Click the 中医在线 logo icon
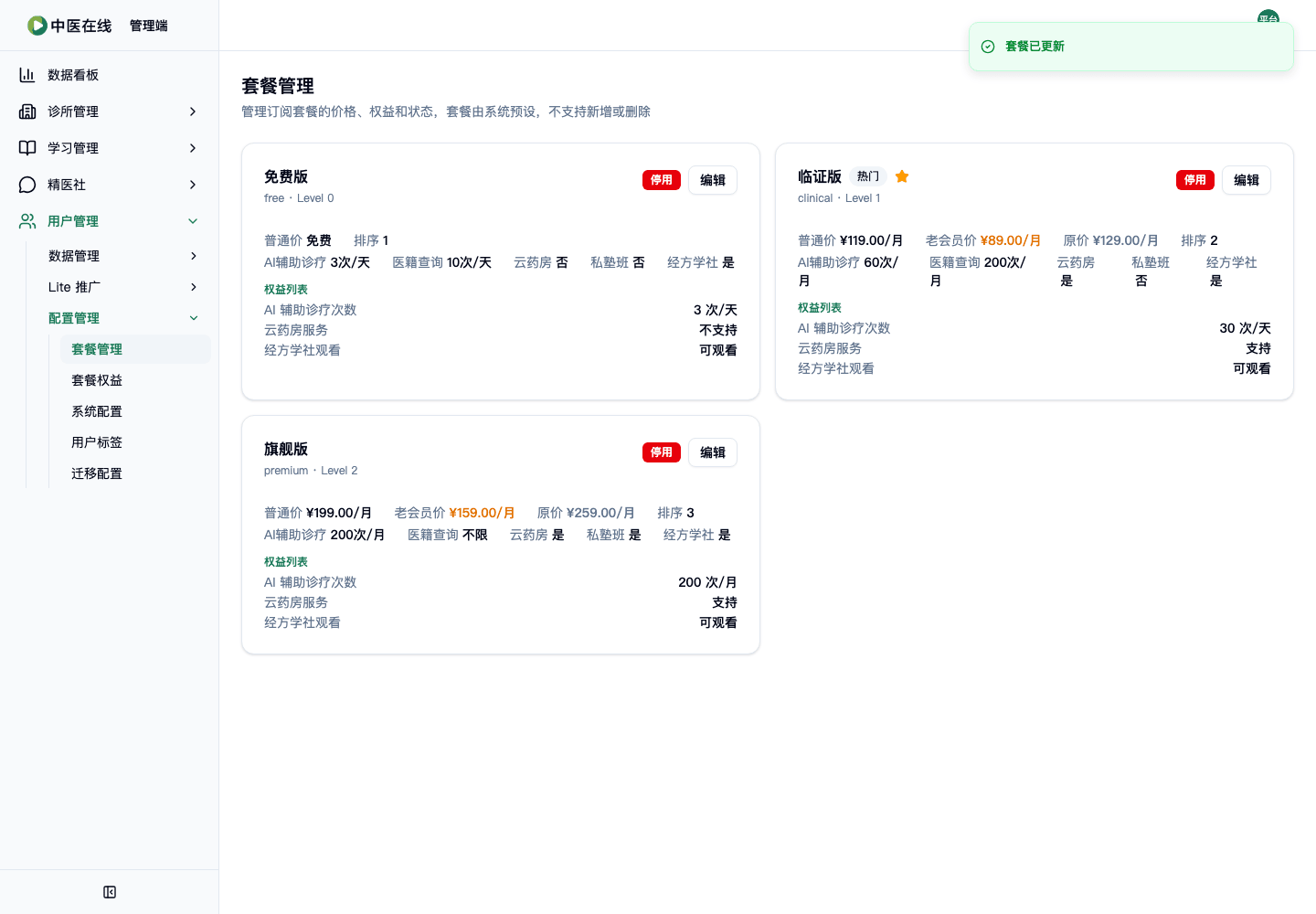 pos(37,26)
